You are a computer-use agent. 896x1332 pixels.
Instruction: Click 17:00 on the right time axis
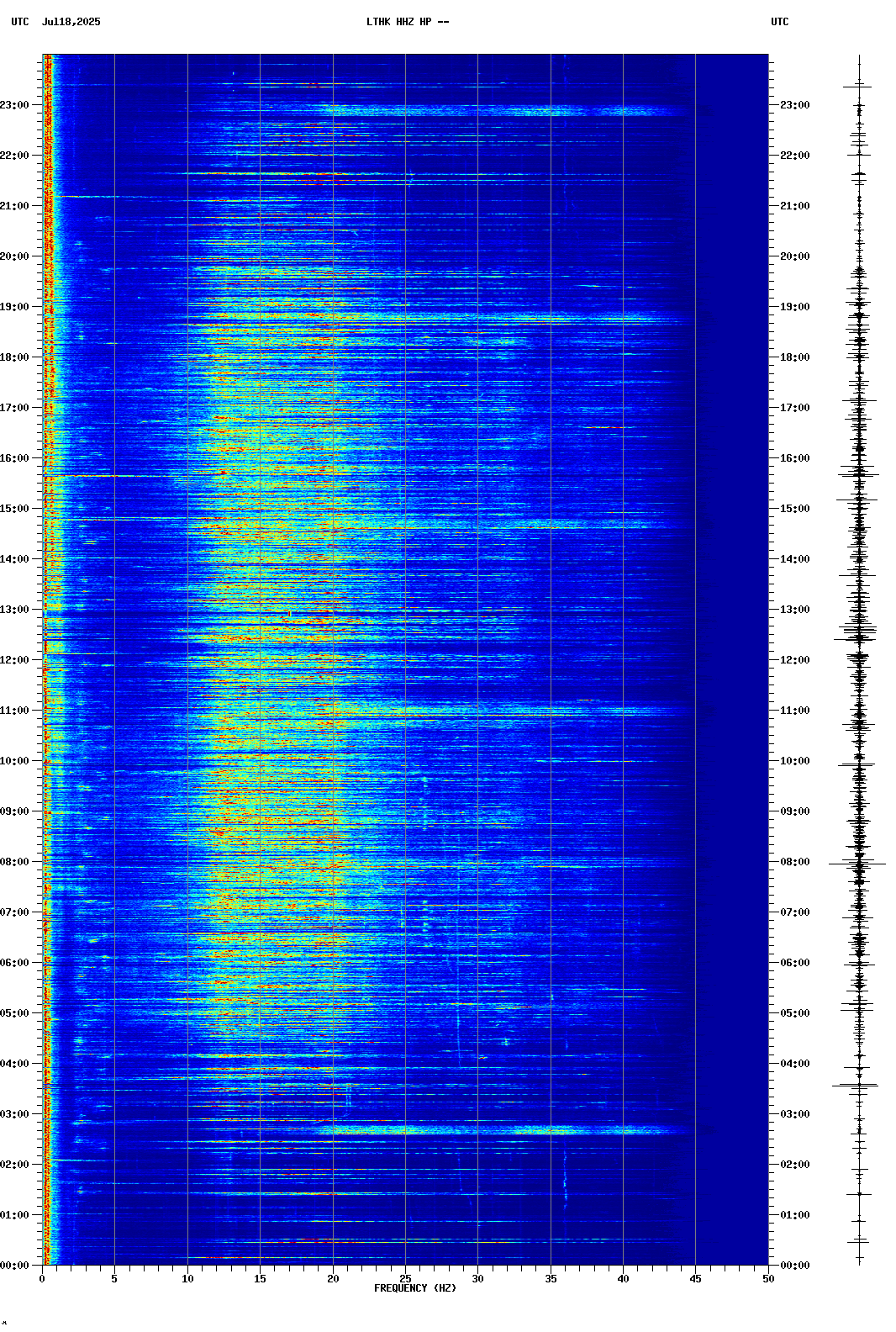795,408
